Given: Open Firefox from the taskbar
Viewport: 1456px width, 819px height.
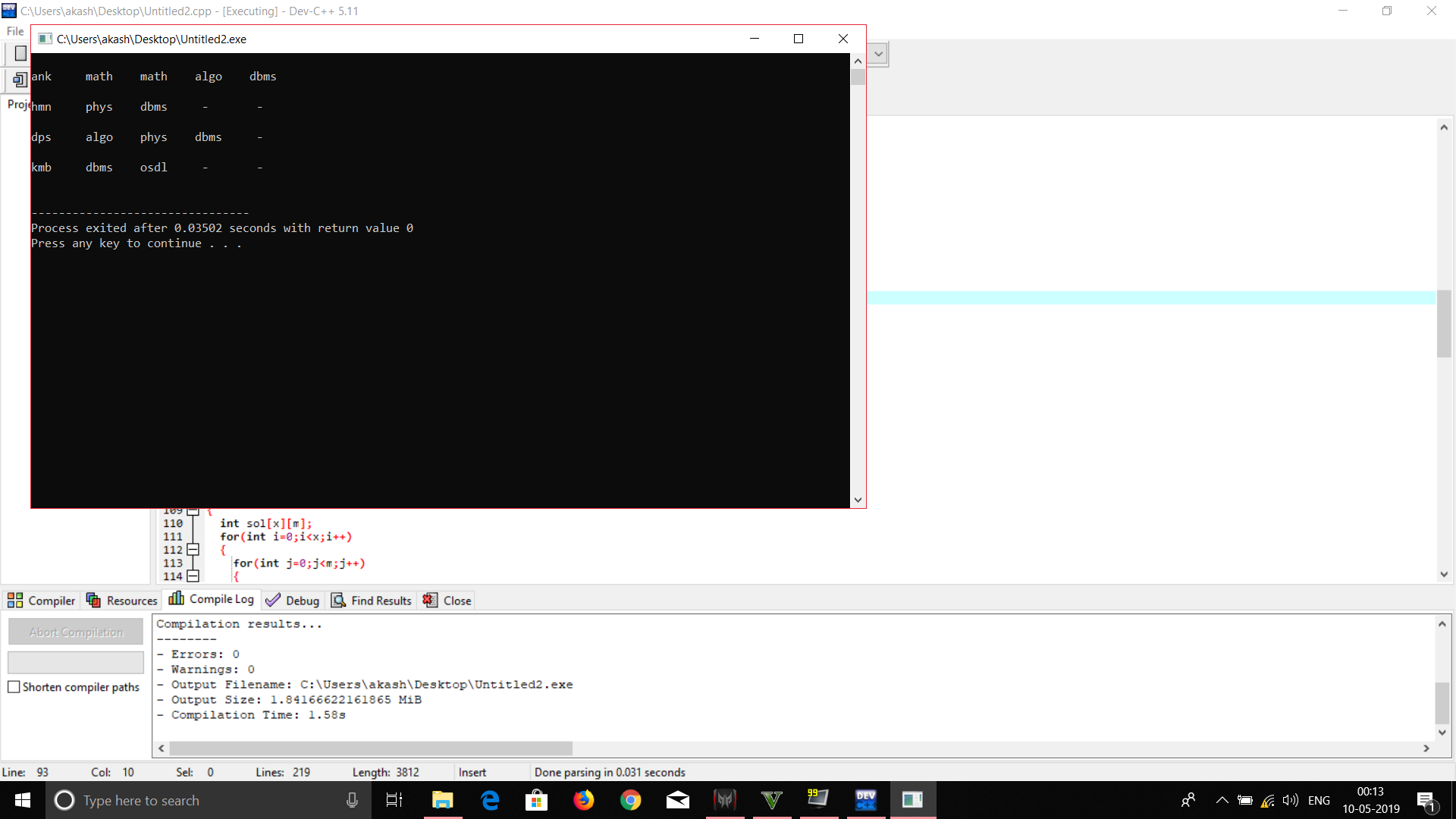Looking at the screenshot, I should click(583, 800).
